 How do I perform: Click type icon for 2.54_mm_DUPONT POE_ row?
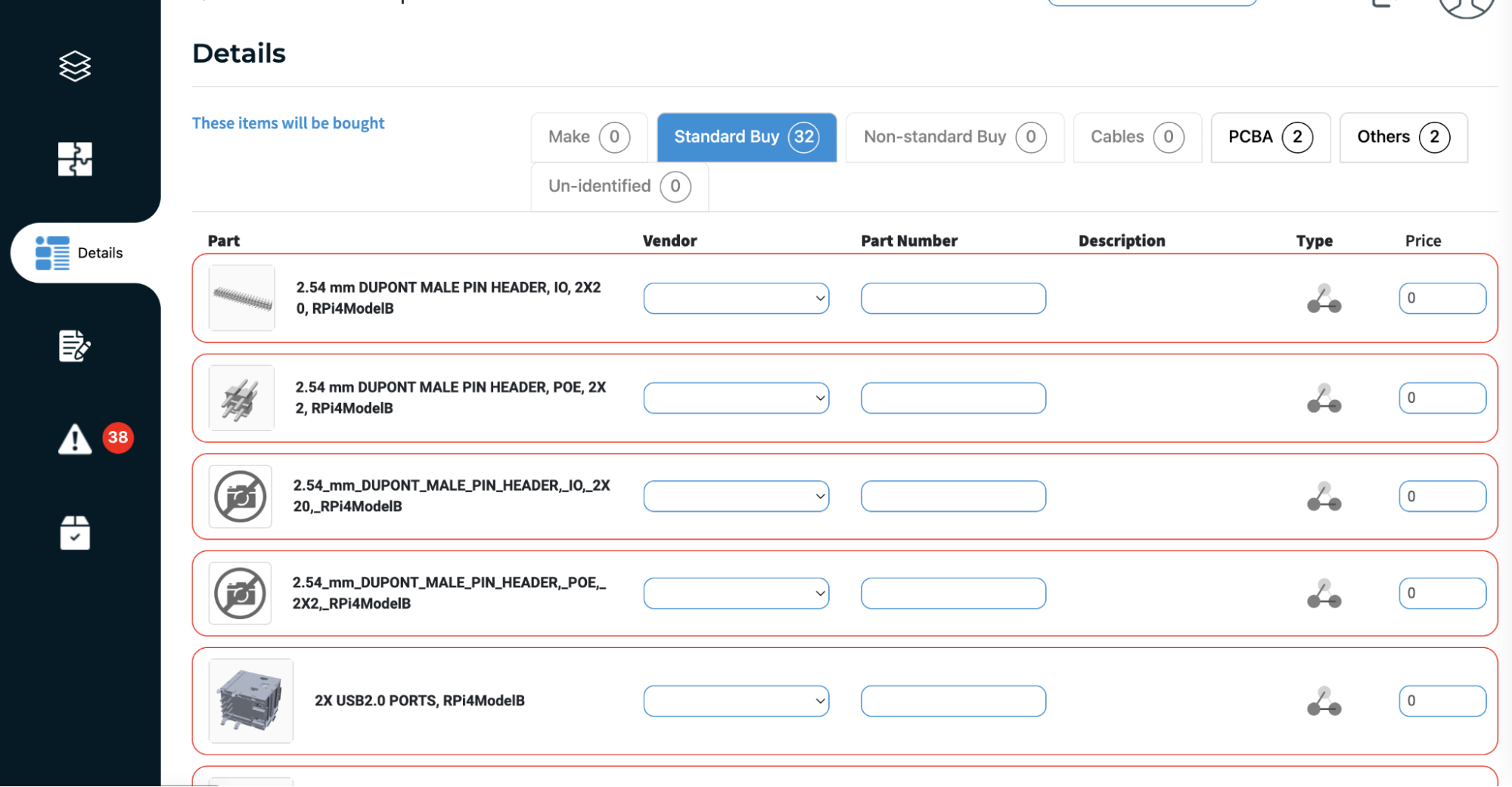(1324, 593)
